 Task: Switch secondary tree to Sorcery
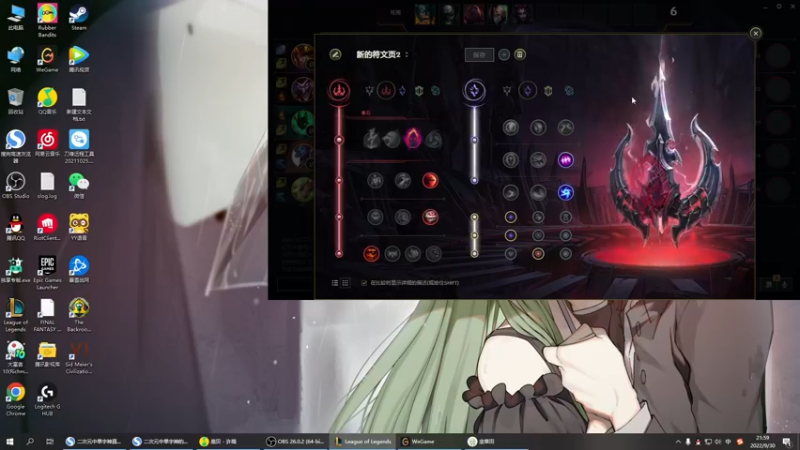[528, 91]
